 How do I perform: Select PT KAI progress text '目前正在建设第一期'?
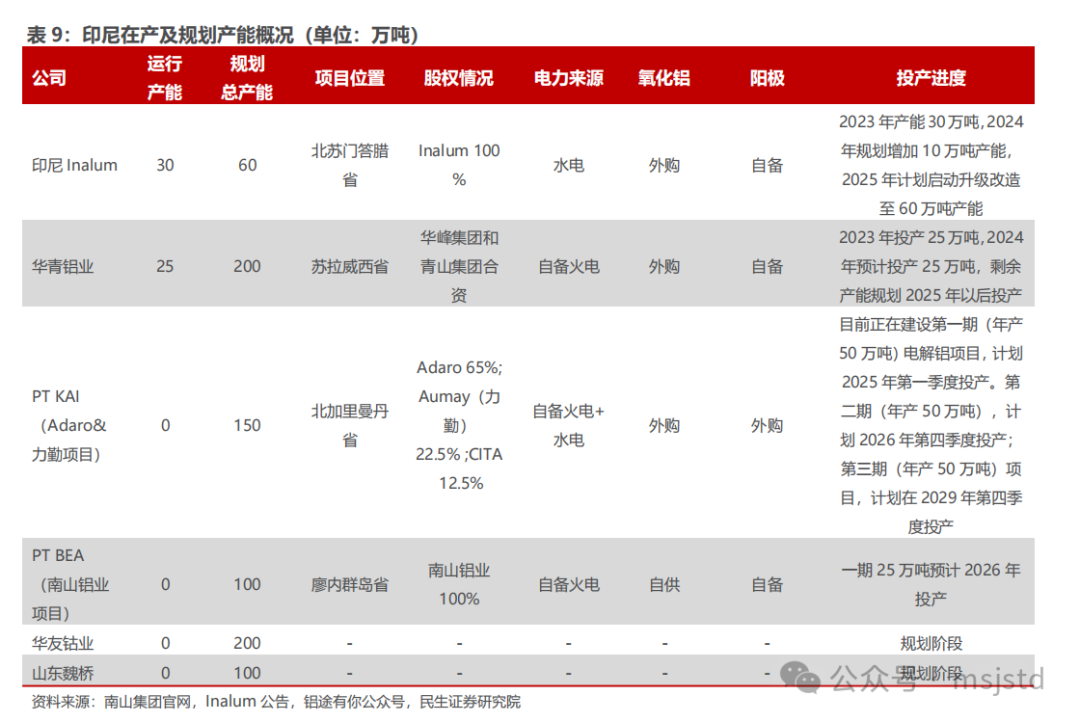(x=908, y=324)
